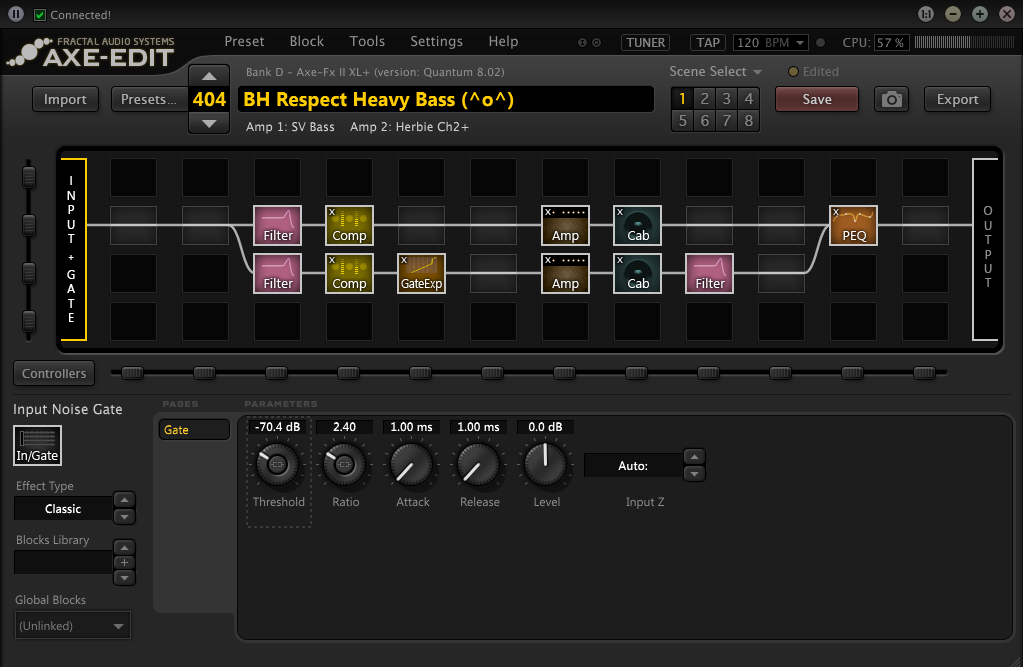This screenshot has width=1023, height=667.
Task: Click the camera snapshot icon
Action: click(891, 99)
